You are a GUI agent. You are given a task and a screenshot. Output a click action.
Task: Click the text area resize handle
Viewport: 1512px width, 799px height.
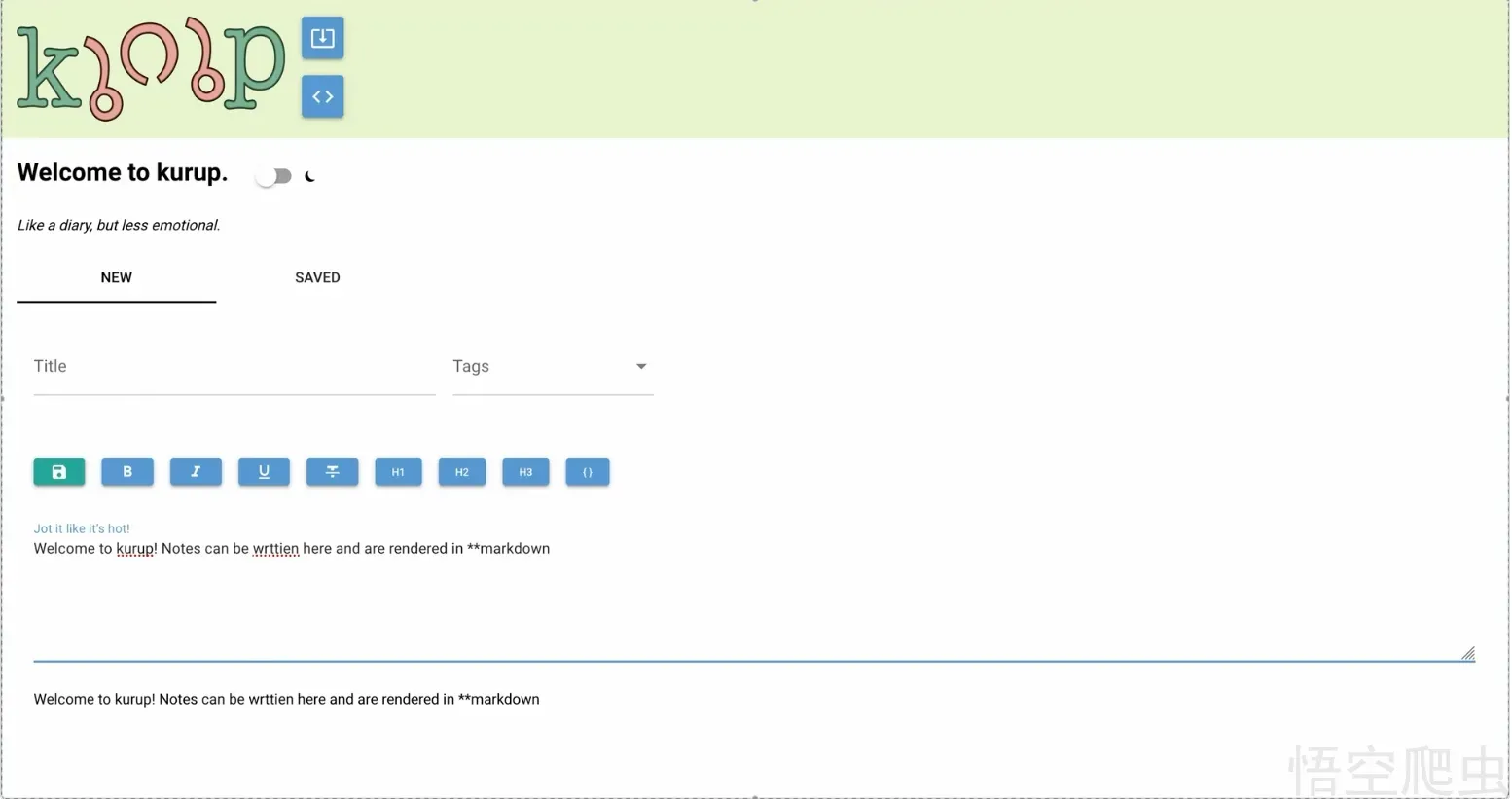click(1468, 653)
